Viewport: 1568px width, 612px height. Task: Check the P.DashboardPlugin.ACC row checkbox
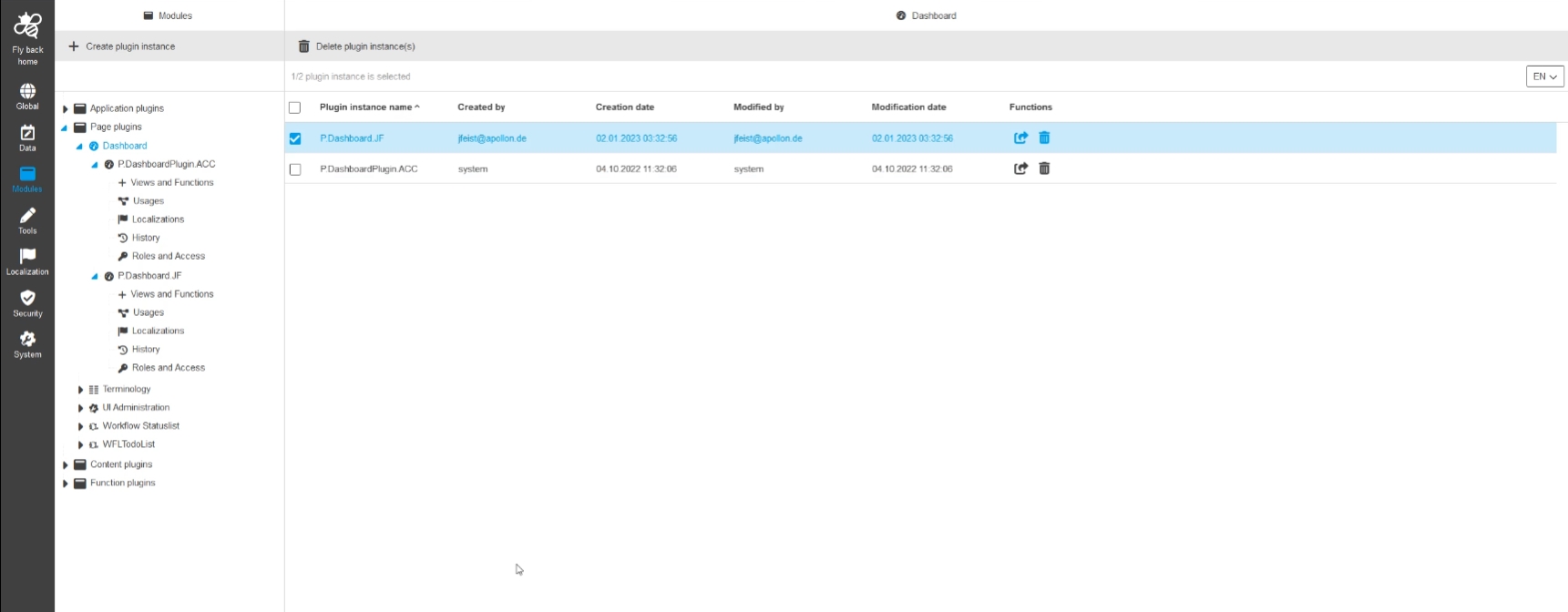(295, 169)
